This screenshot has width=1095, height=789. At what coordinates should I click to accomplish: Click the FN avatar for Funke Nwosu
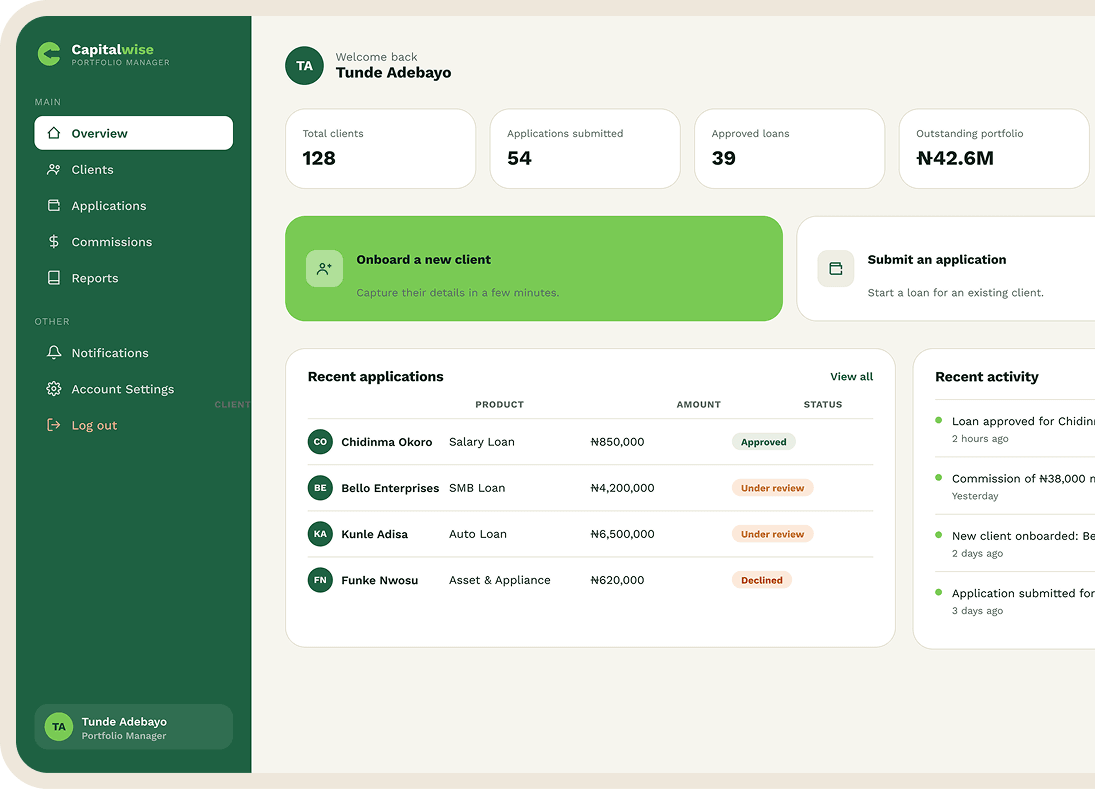(320, 580)
